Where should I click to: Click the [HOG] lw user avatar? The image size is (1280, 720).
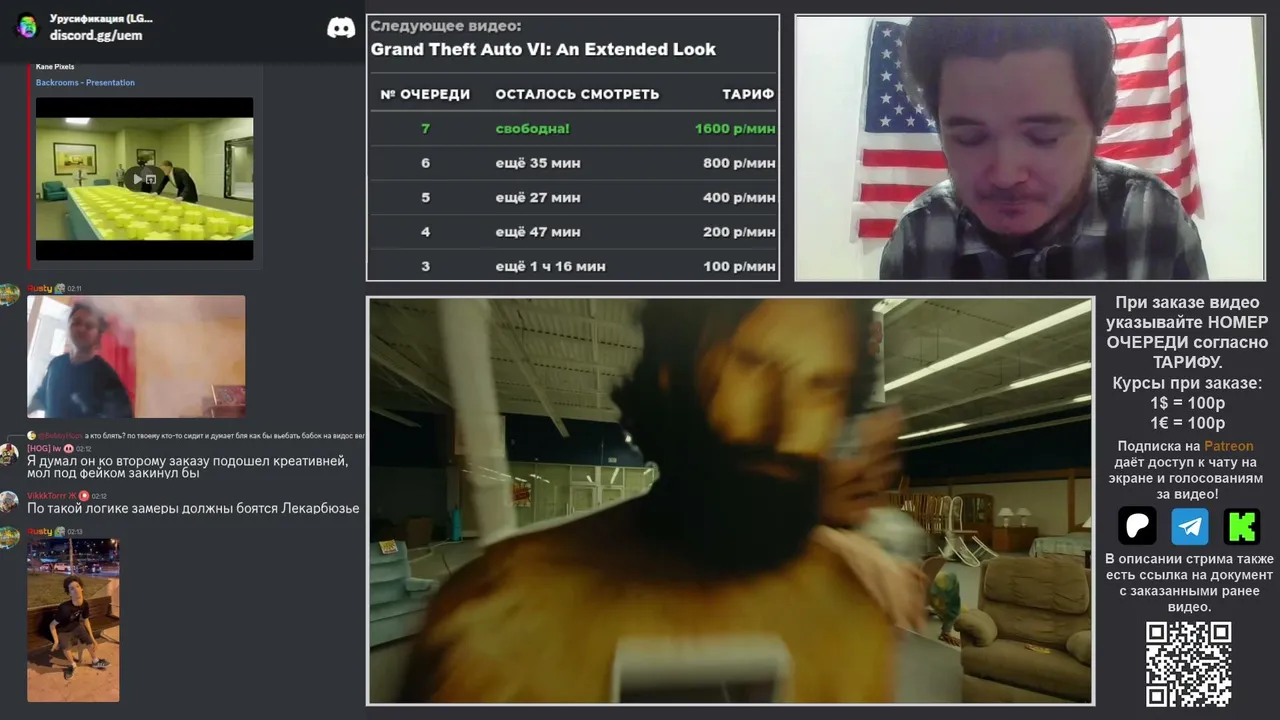pos(9,453)
